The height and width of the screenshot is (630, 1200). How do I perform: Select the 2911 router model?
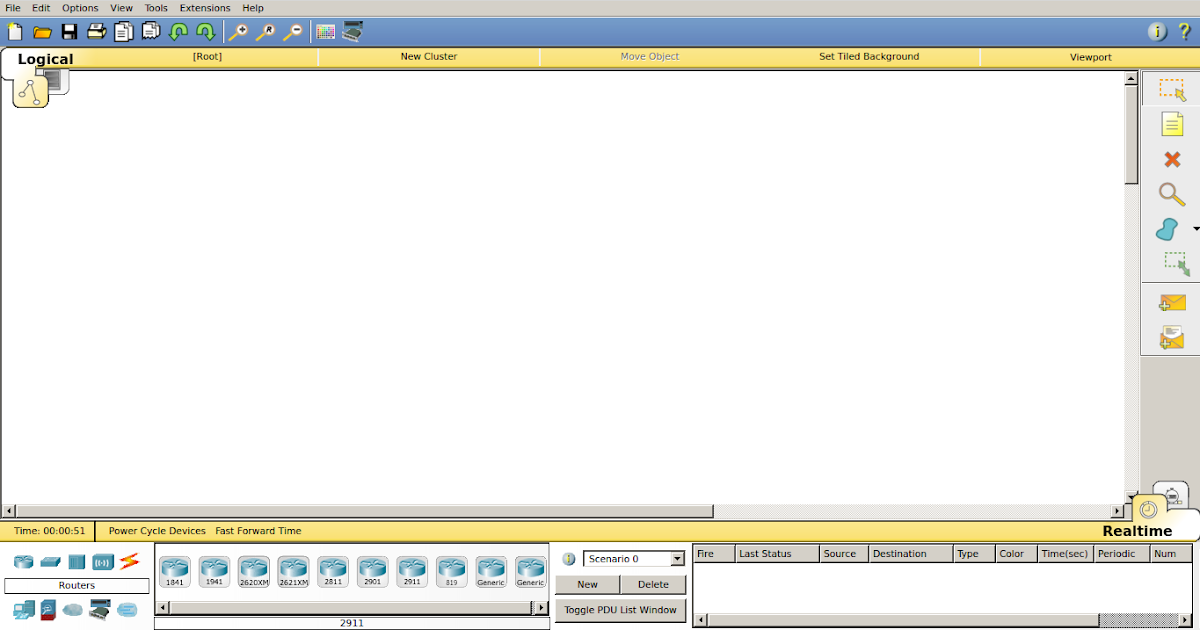[x=412, y=570]
